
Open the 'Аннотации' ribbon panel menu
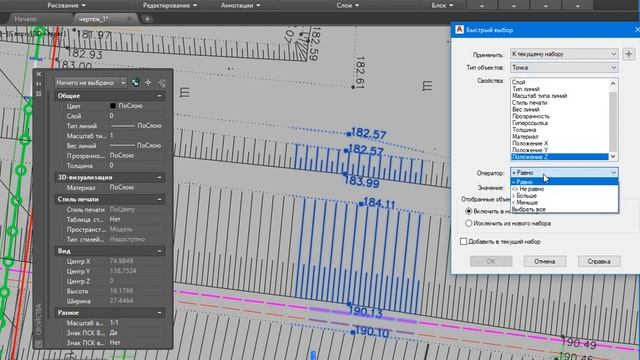click(x=240, y=5)
